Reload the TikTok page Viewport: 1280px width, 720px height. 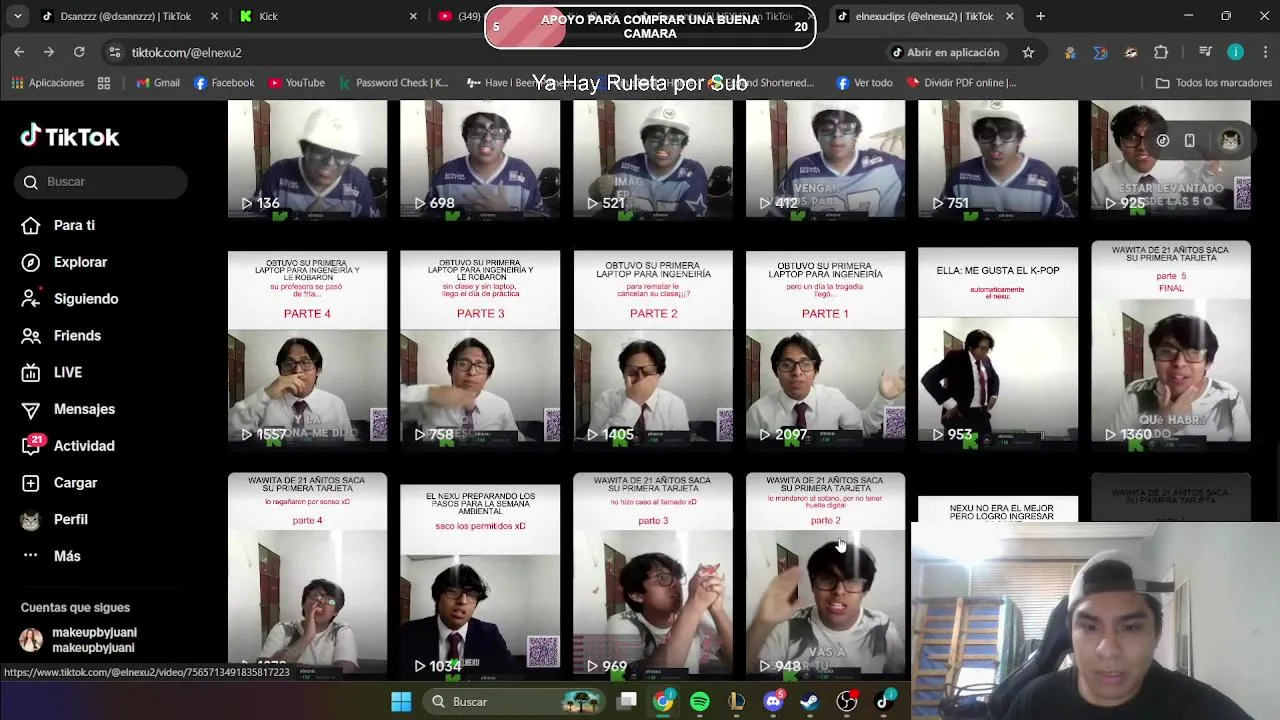click(79, 52)
